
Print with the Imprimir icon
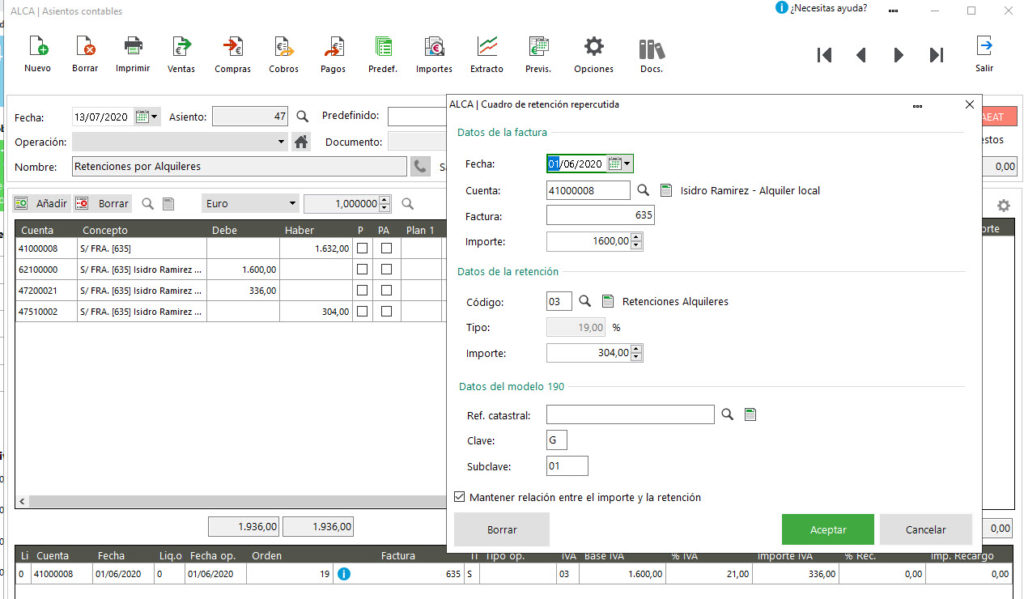(133, 54)
